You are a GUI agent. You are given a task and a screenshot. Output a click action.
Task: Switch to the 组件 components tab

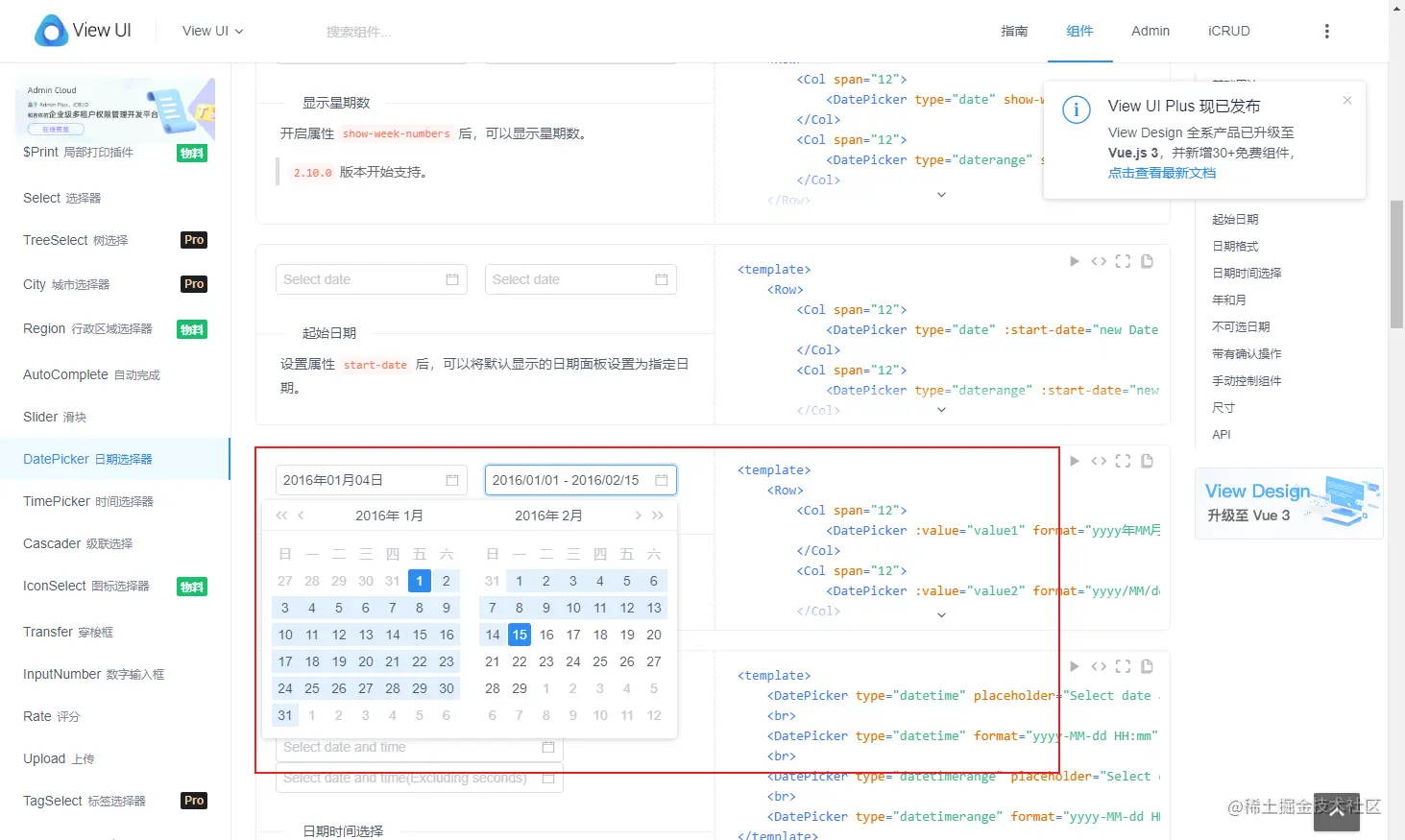click(x=1079, y=31)
